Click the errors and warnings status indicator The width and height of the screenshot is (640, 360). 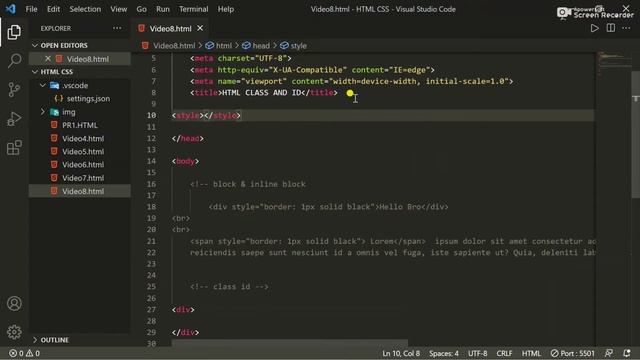pos(24,353)
